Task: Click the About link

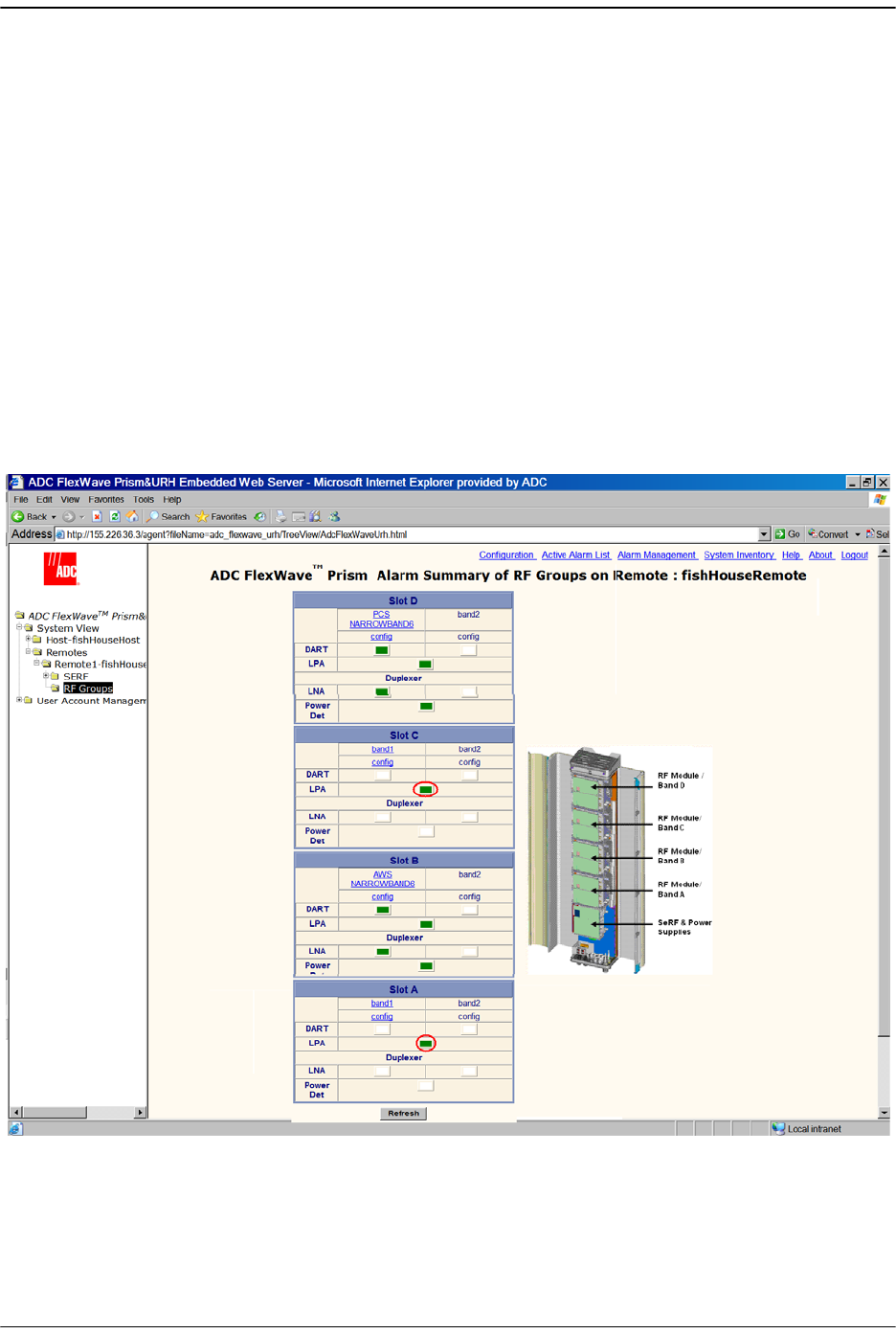Action: click(x=820, y=555)
